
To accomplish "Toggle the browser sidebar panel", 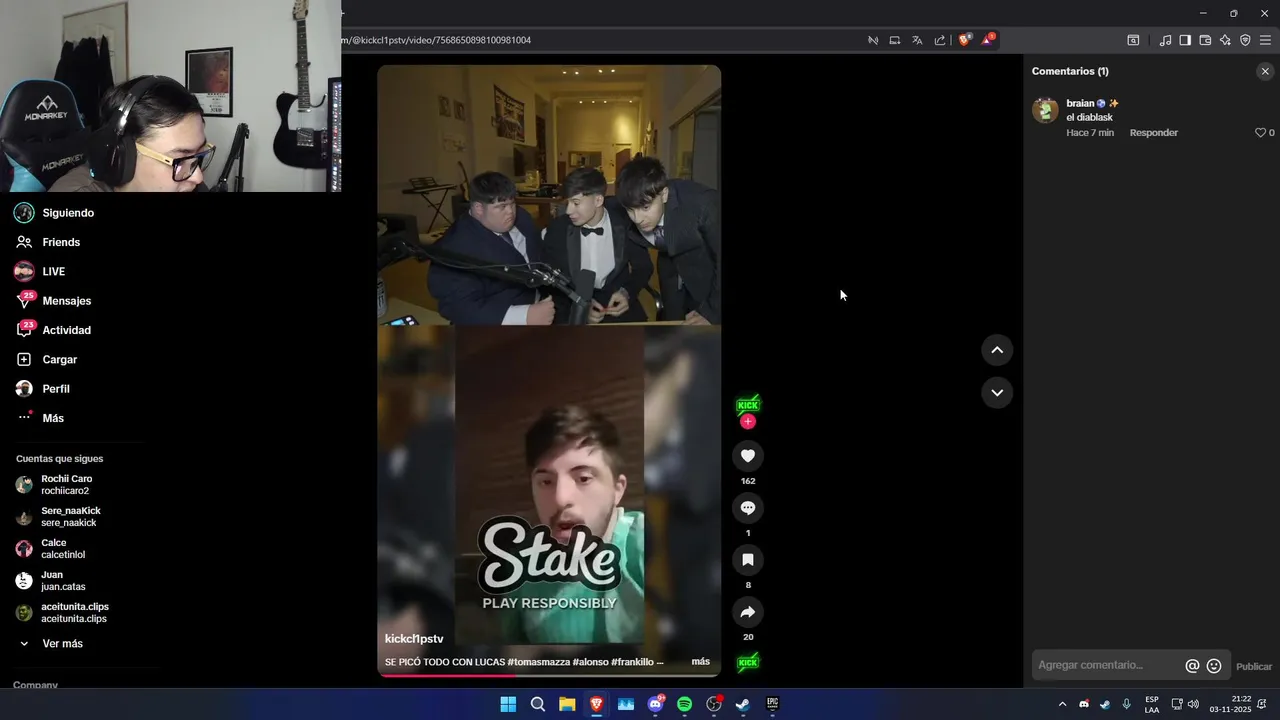I will coord(1185,40).
